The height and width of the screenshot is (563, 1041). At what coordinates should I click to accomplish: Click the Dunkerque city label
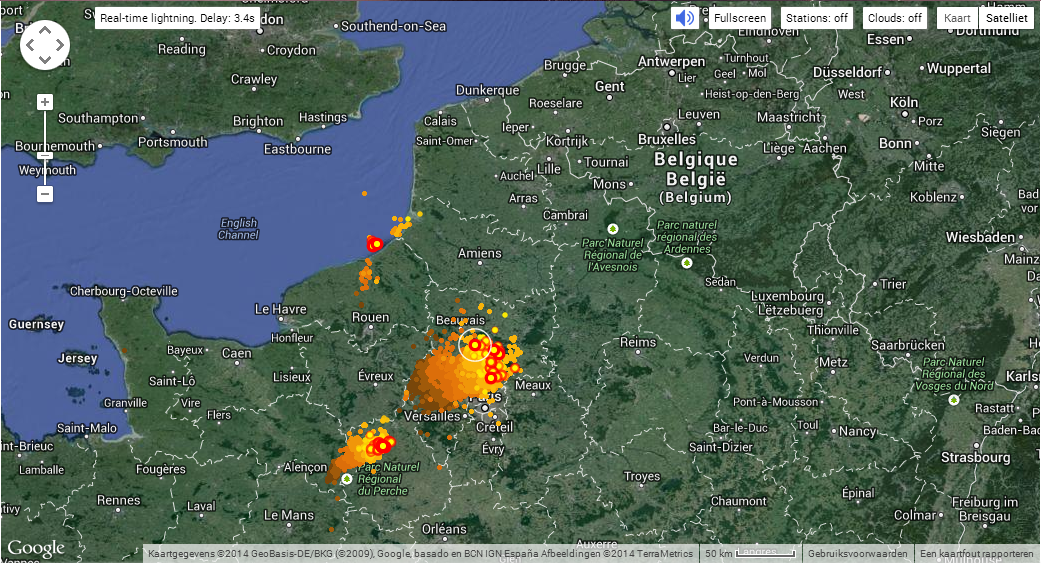pyautogui.click(x=487, y=90)
